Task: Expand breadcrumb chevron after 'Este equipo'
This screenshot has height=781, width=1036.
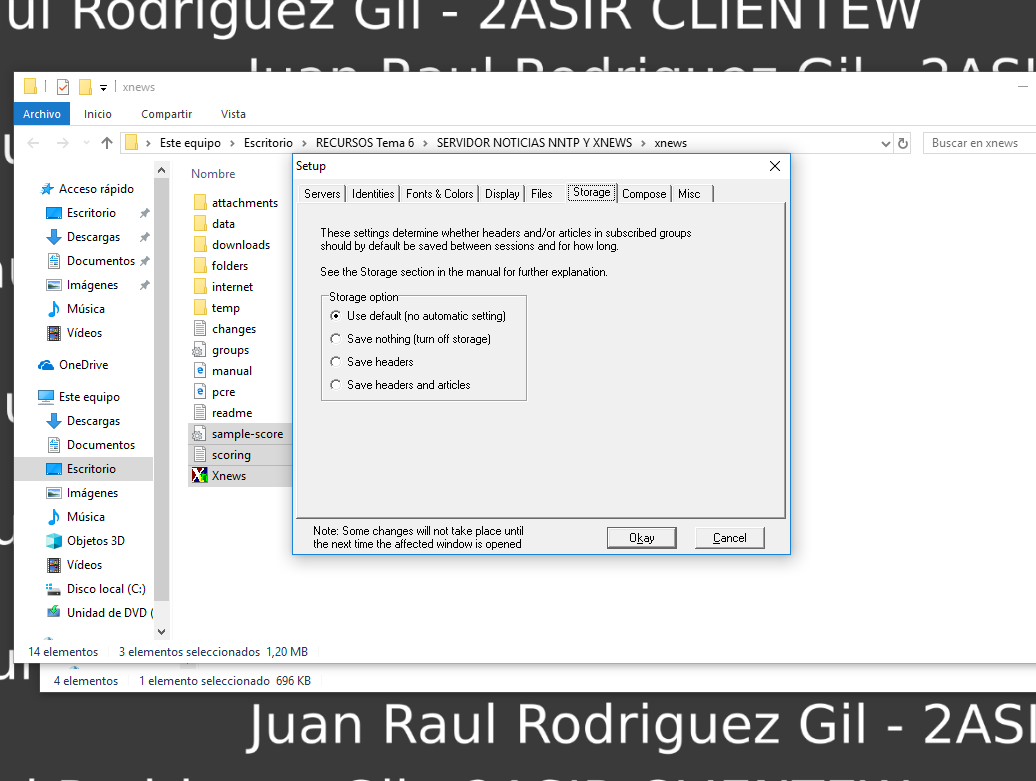Action: (233, 143)
